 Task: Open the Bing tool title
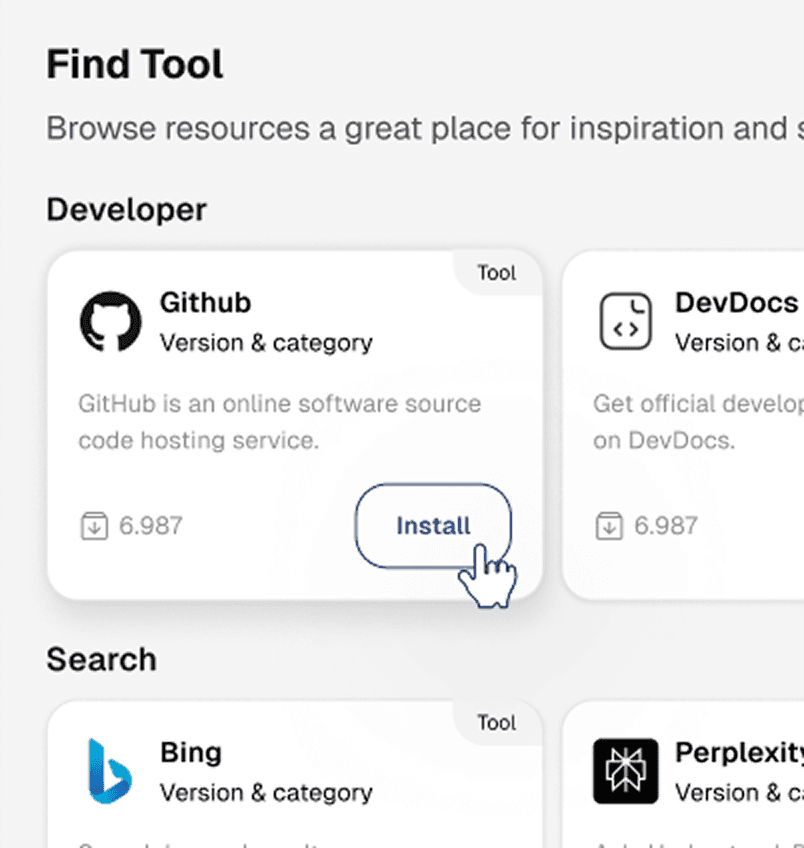click(191, 752)
